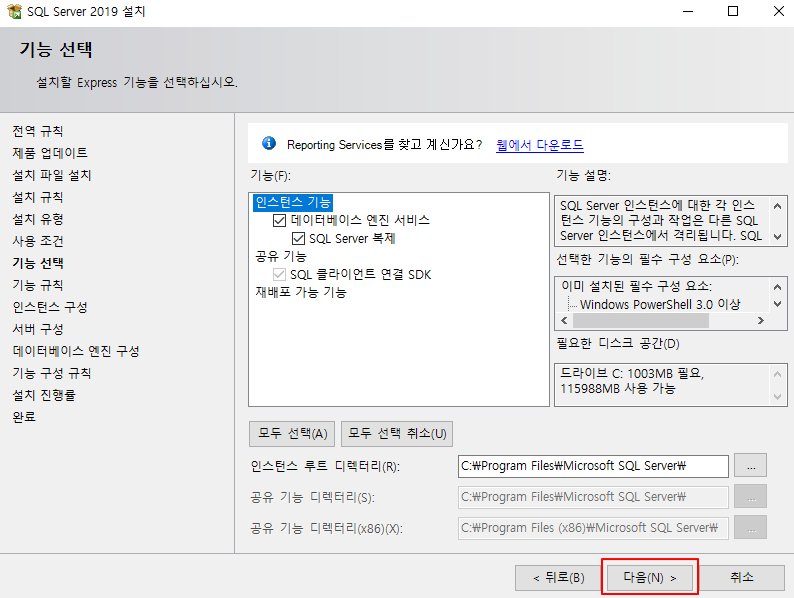Close the SQL Server 2019 설치 window

click(779, 11)
